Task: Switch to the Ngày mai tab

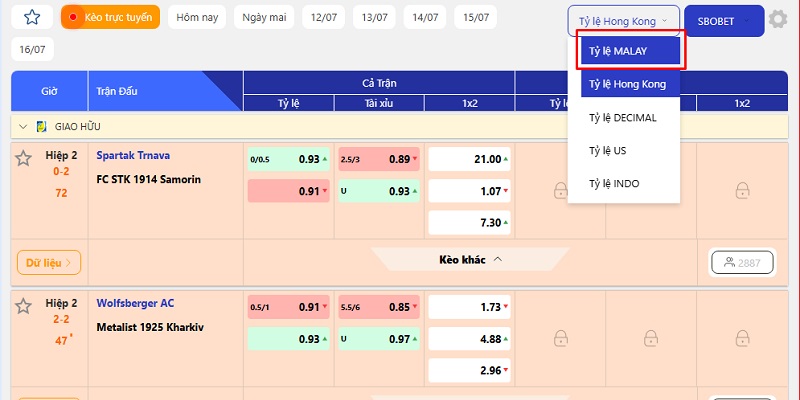Action: click(264, 17)
